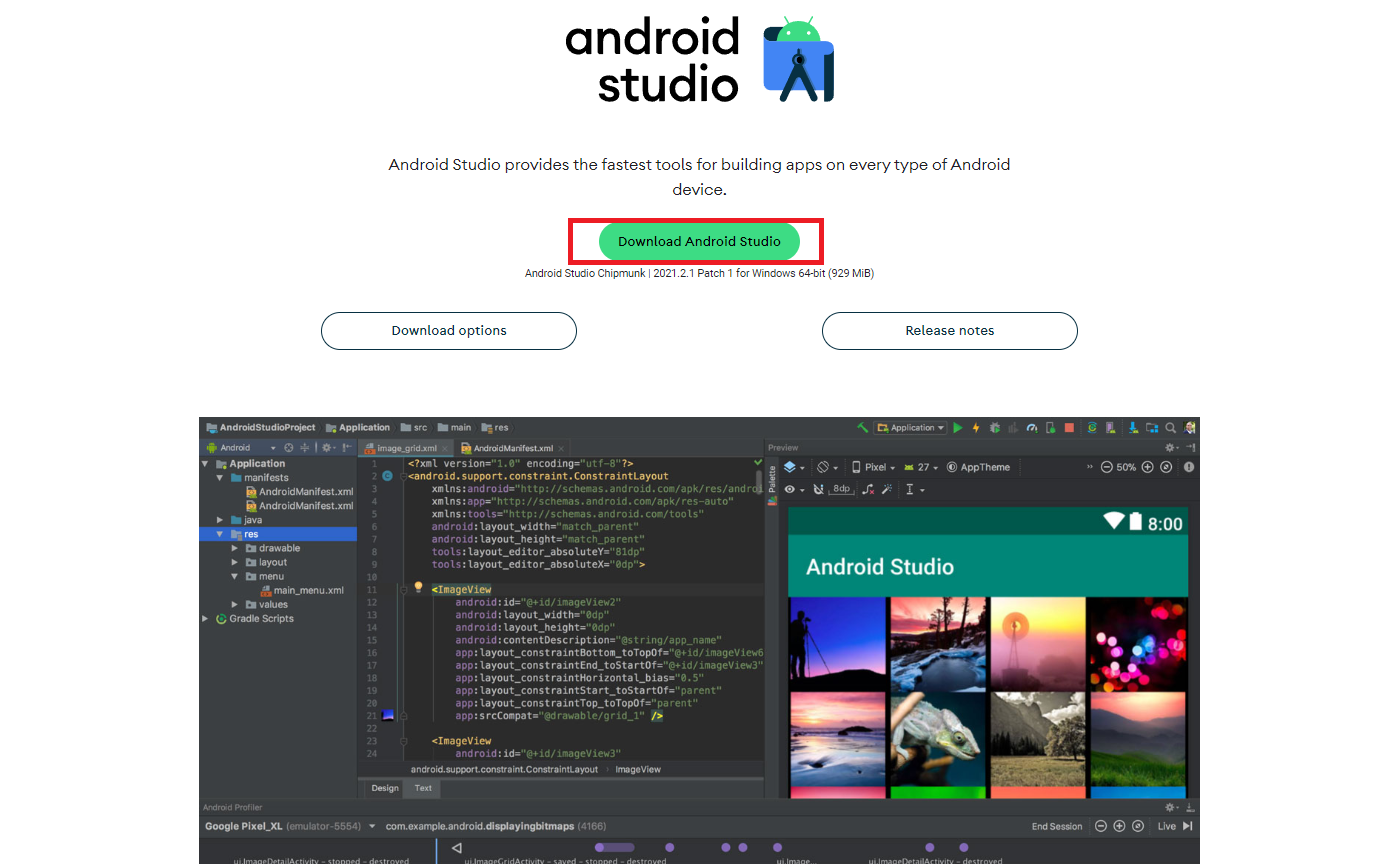Click the layout zoom out minus icon
The width and height of the screenshot is (1400, 864).
click(x=1107, y=467)
